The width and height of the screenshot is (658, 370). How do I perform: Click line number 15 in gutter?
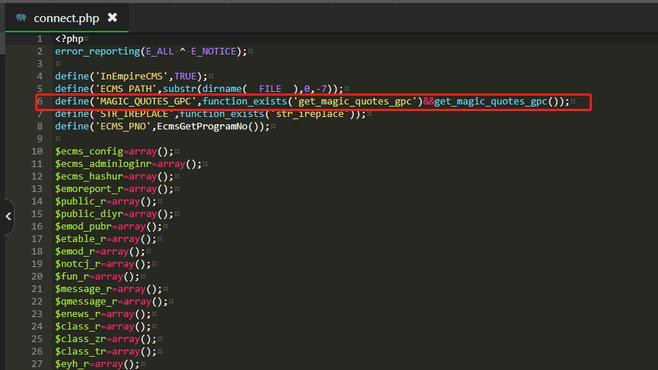37,214
